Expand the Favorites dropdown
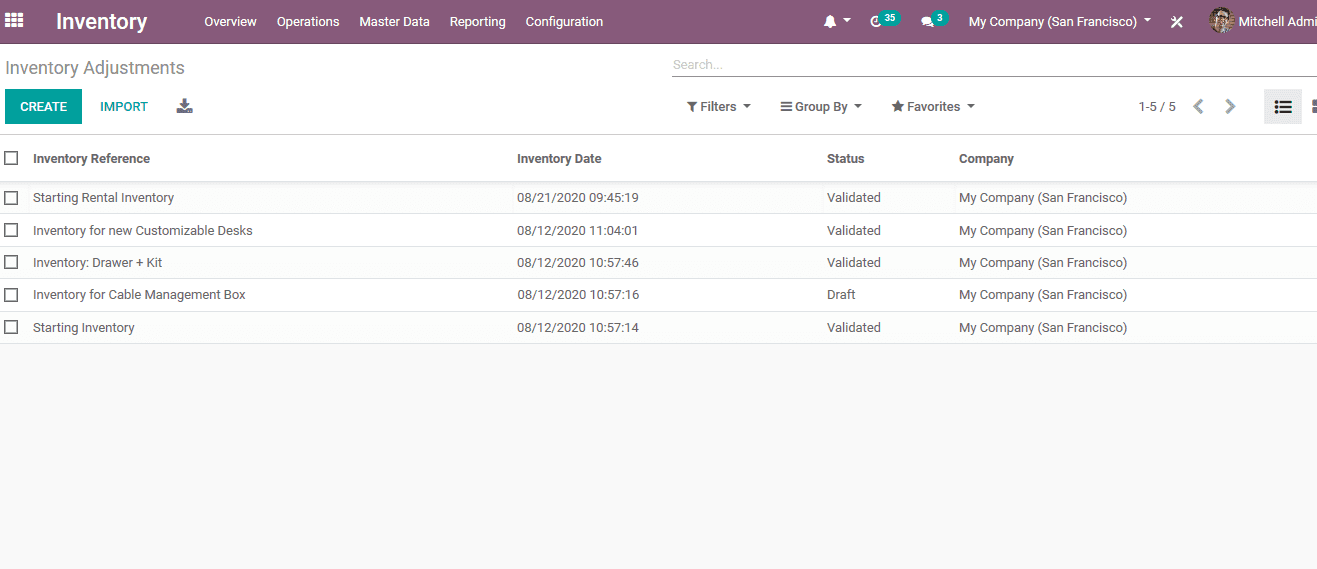 tap(933, 106)
